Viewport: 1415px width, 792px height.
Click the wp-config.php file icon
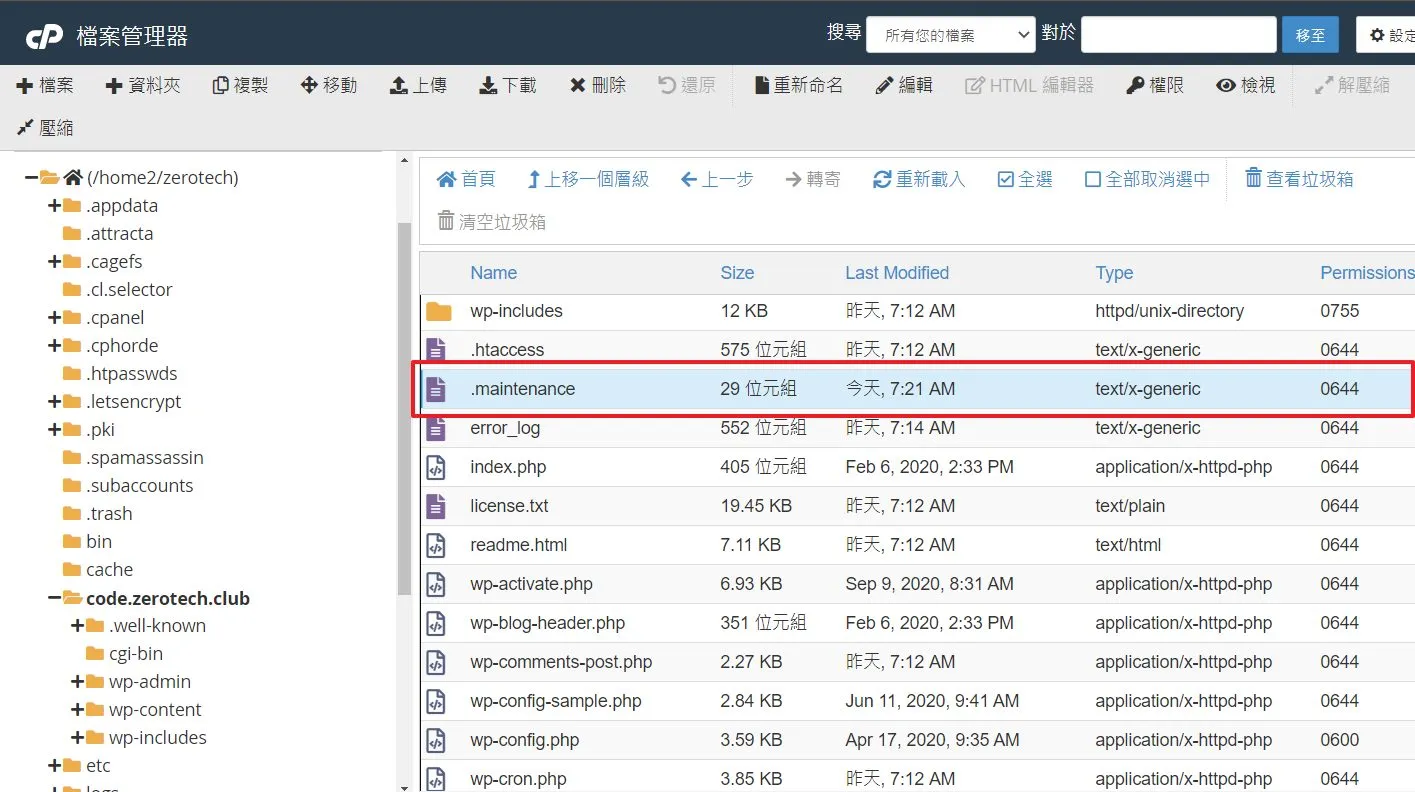point(436,740)
